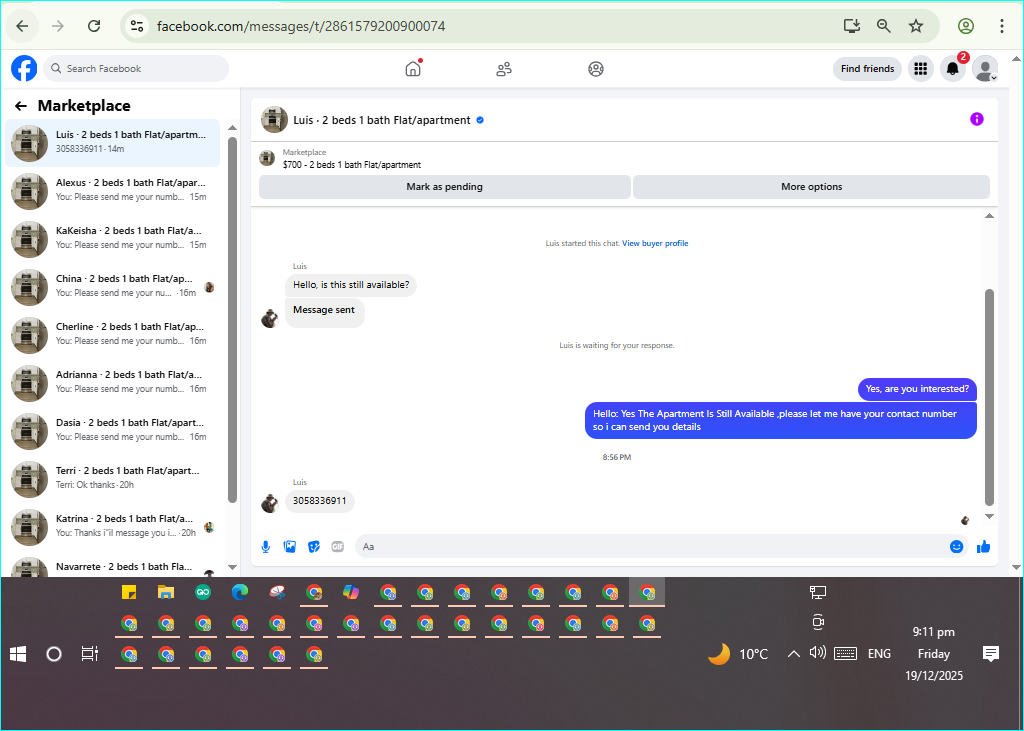The image size is (1024, 731).
Task: Open More options for the listing
Action: [x=811, y=187]
